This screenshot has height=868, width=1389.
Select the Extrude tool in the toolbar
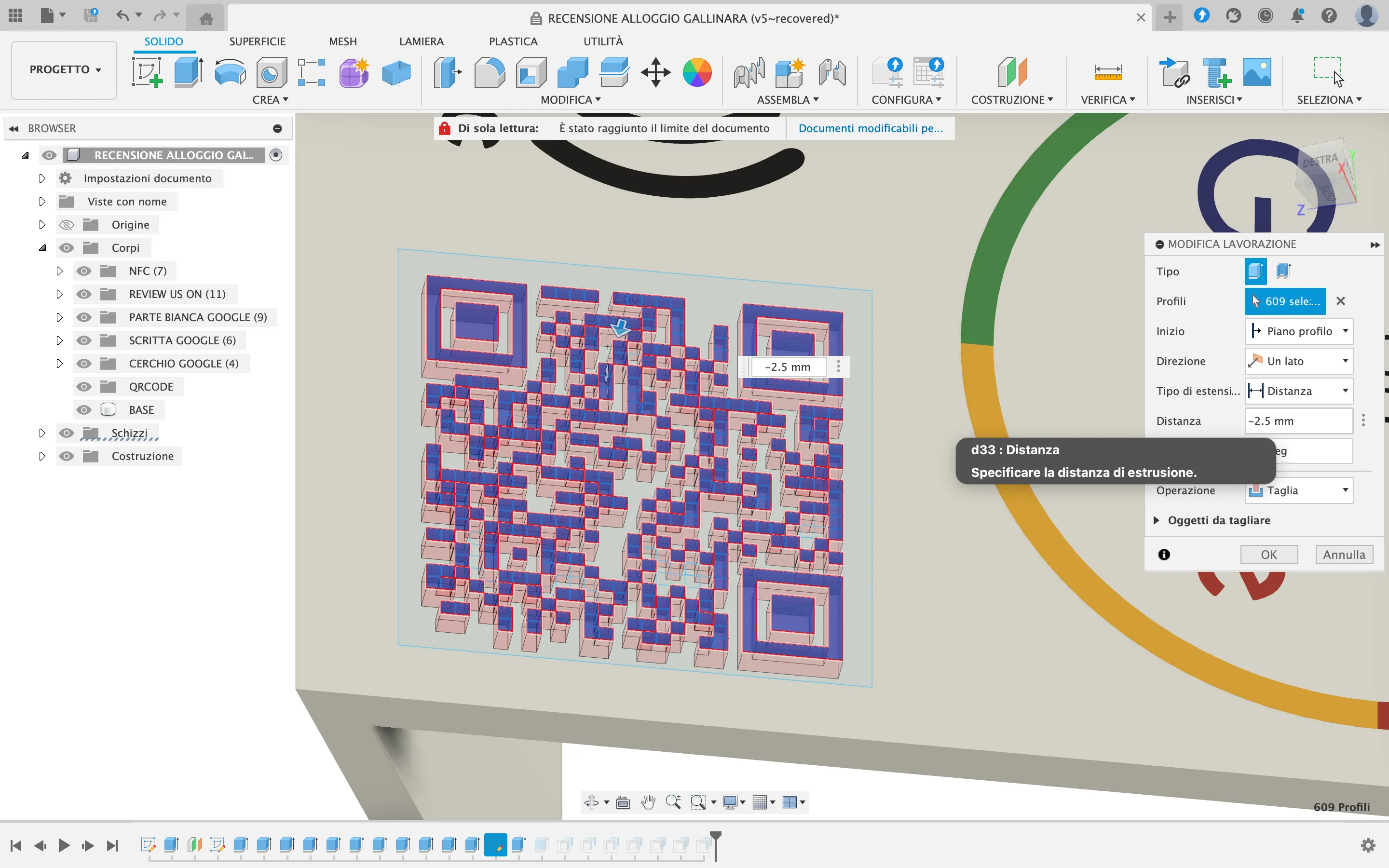[189, 72]
